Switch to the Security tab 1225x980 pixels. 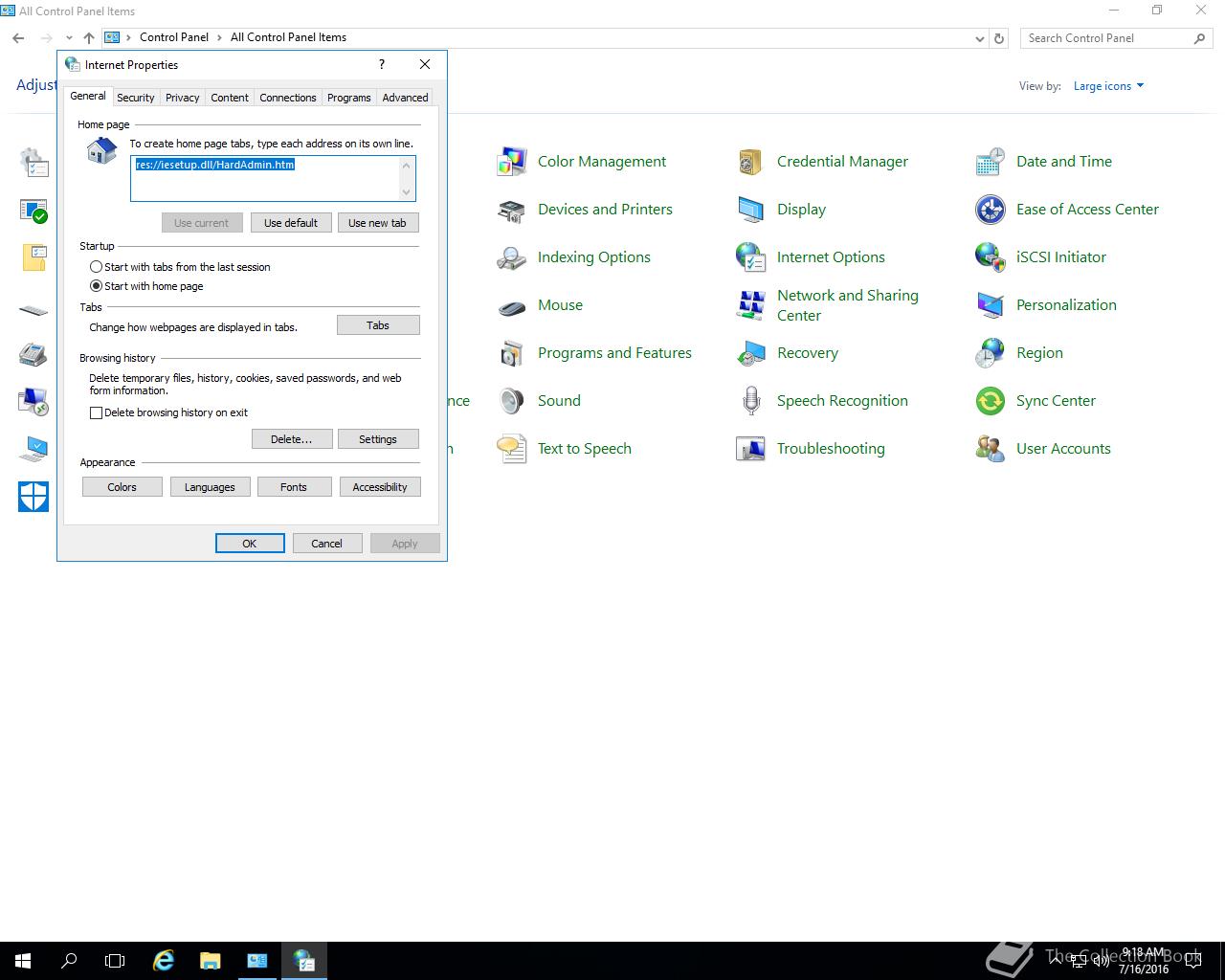136,98
